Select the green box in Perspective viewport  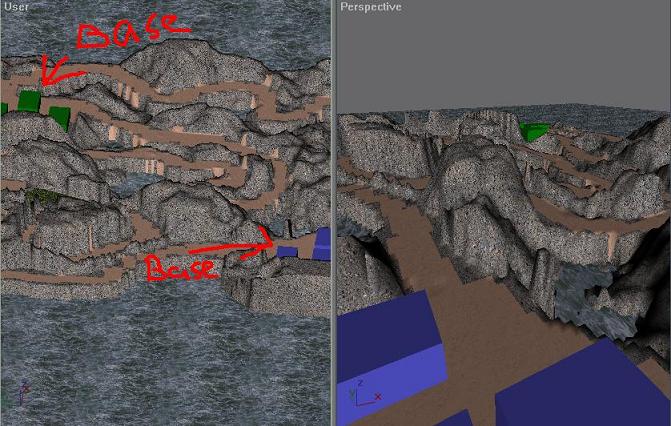point(535,132)
